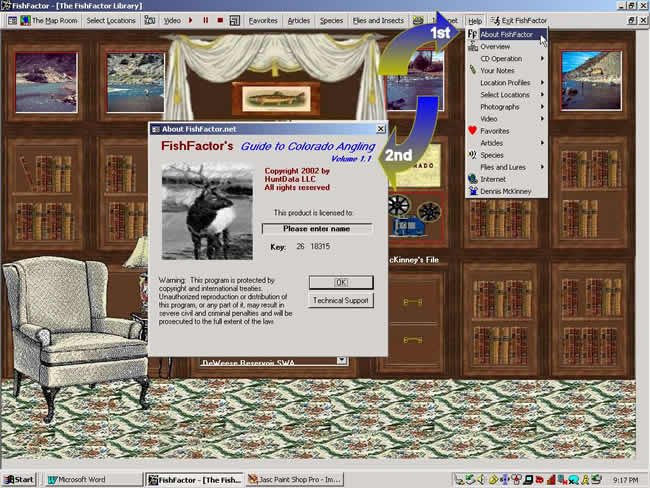Click the Ff icon beside About FishFactor

click(x=472, y=34)
